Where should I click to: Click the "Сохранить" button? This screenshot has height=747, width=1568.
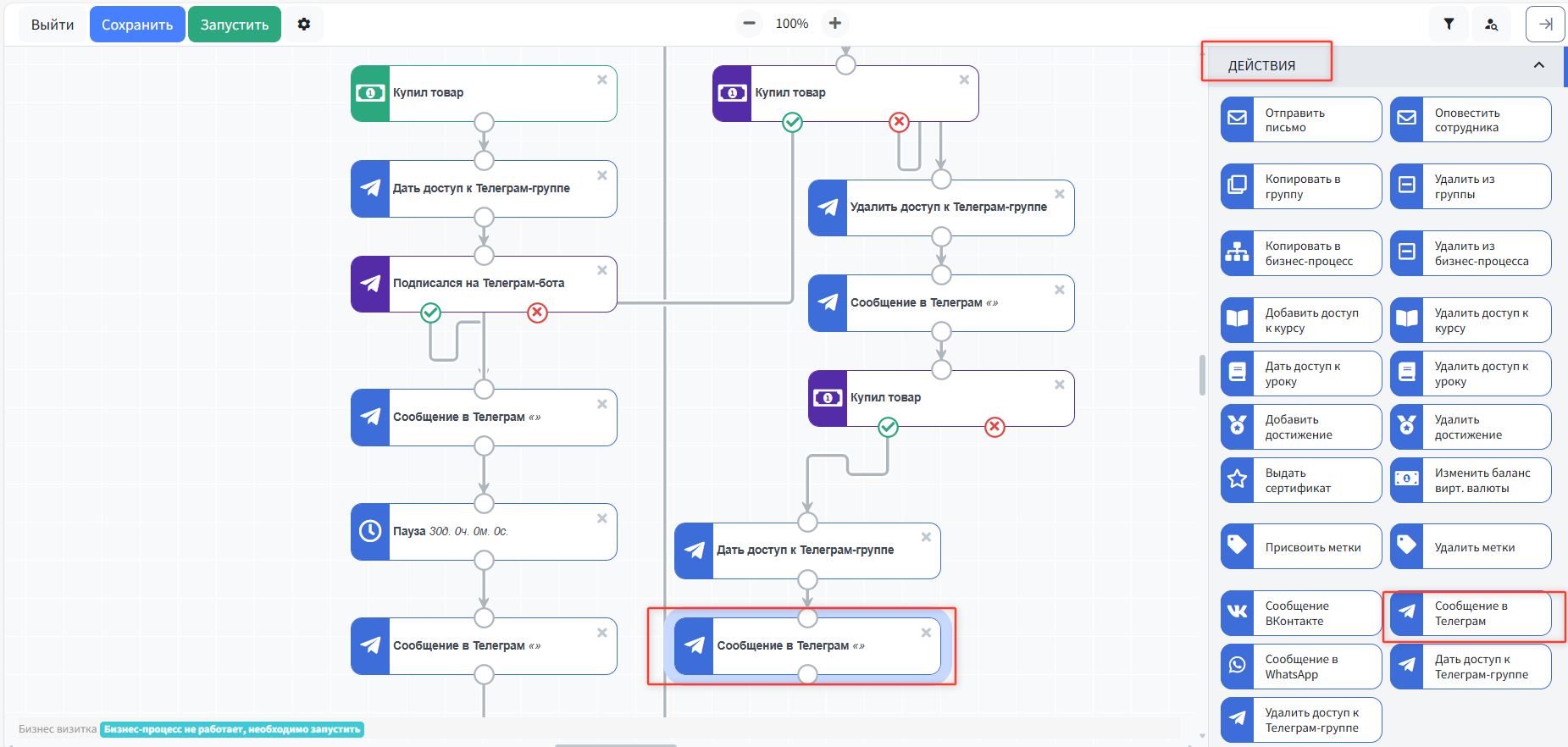pos(137,25)
